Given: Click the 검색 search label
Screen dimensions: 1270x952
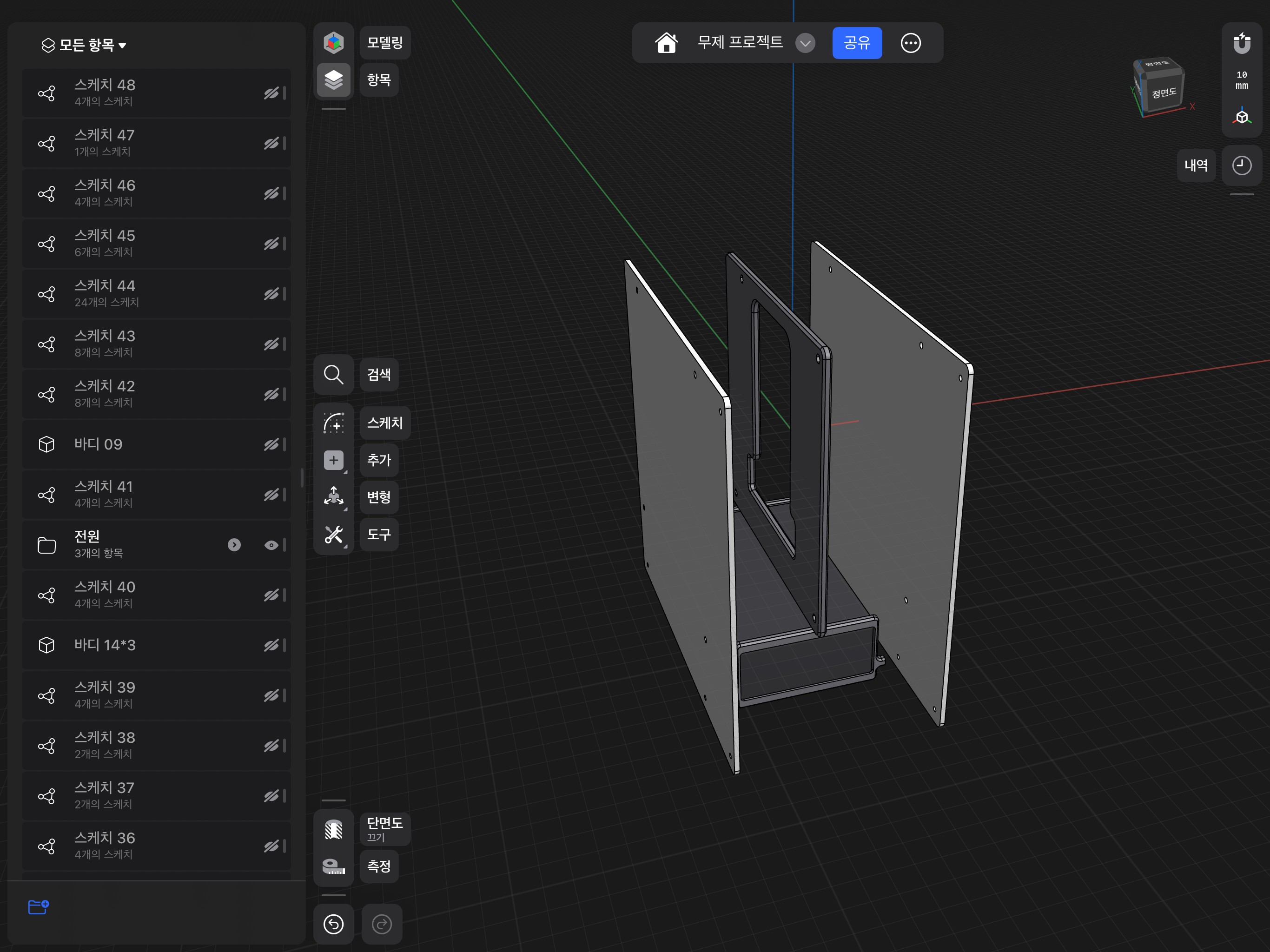Looking at the screenshot, I should point(379,375).
